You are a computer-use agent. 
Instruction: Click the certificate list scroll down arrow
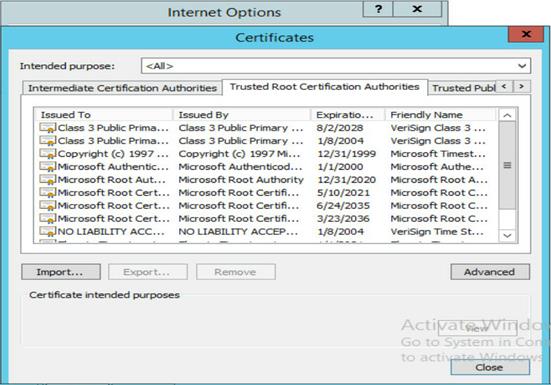[507, 235]
